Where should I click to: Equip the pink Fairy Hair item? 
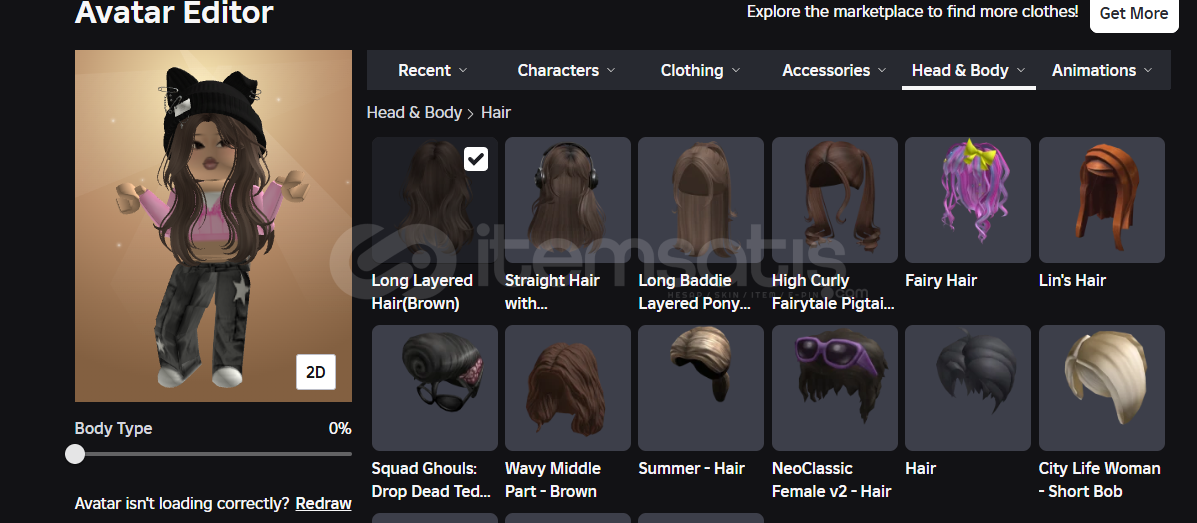[968, 200]
